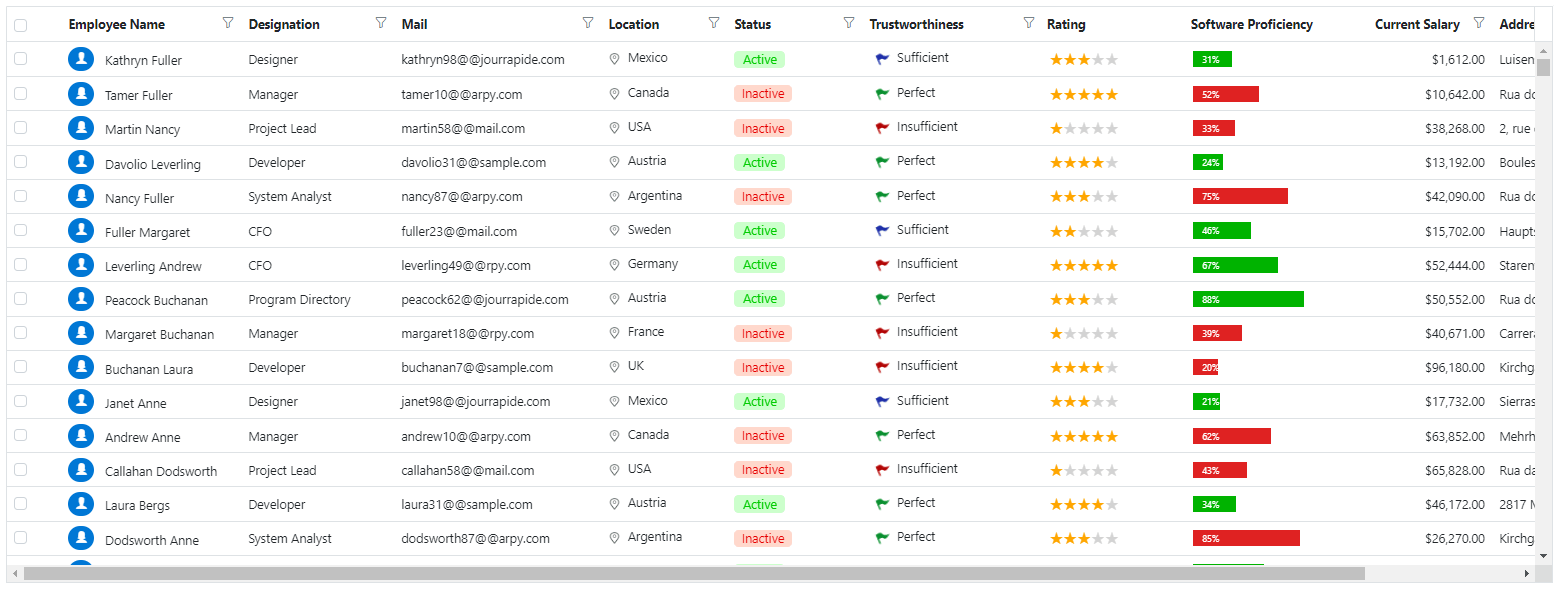Screen dimensions: 1563x589
Task: Open the Location column filter icon
Action: pyautogui.click(x=713, y=23)
